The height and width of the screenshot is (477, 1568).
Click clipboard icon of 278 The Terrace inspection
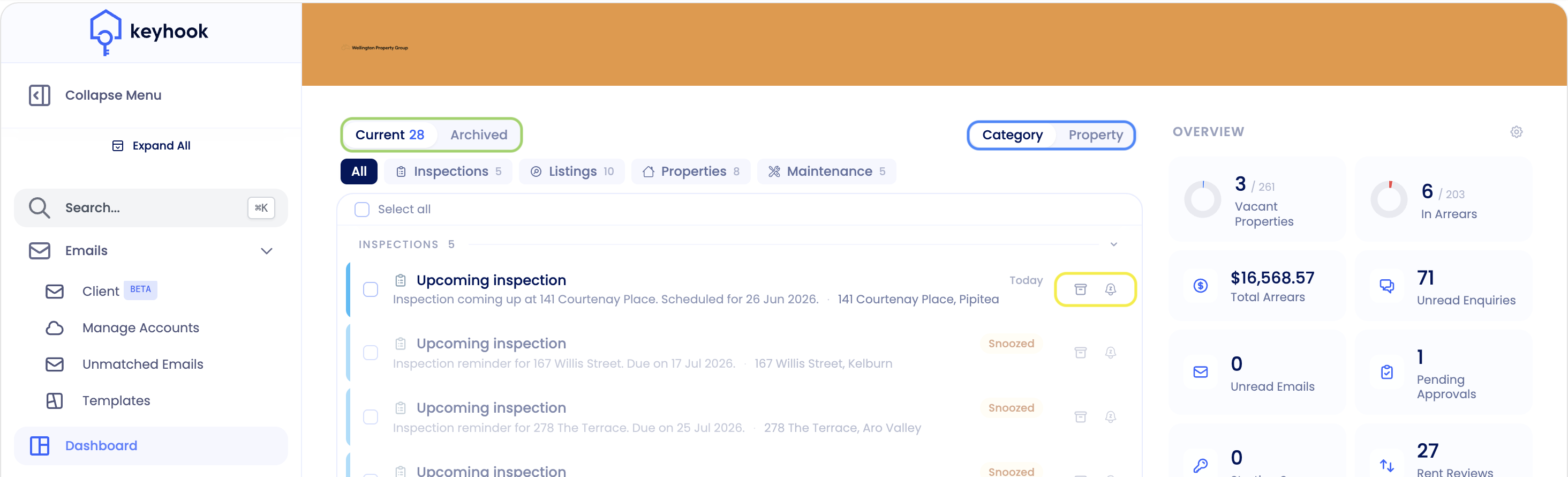tap(400, 407)
